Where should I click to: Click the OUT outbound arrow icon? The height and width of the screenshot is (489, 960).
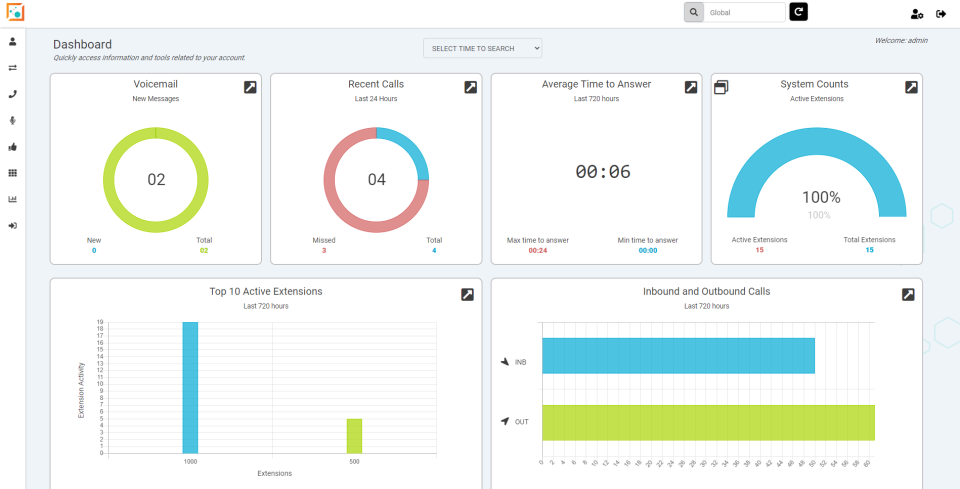505,422
